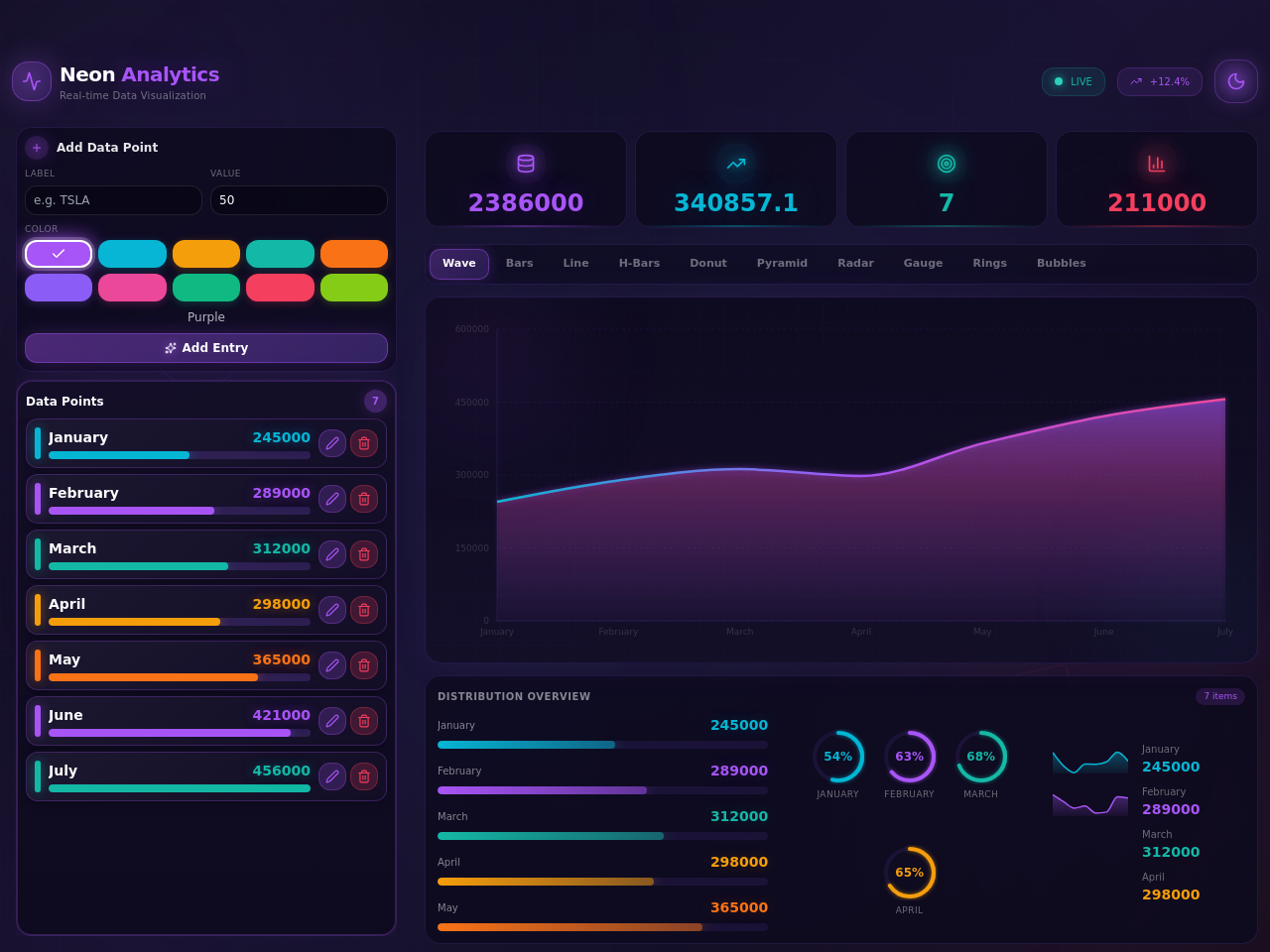The height and width of the screenshot is (952, 1270).
Task: Edit the January data point
Action: 332,443
